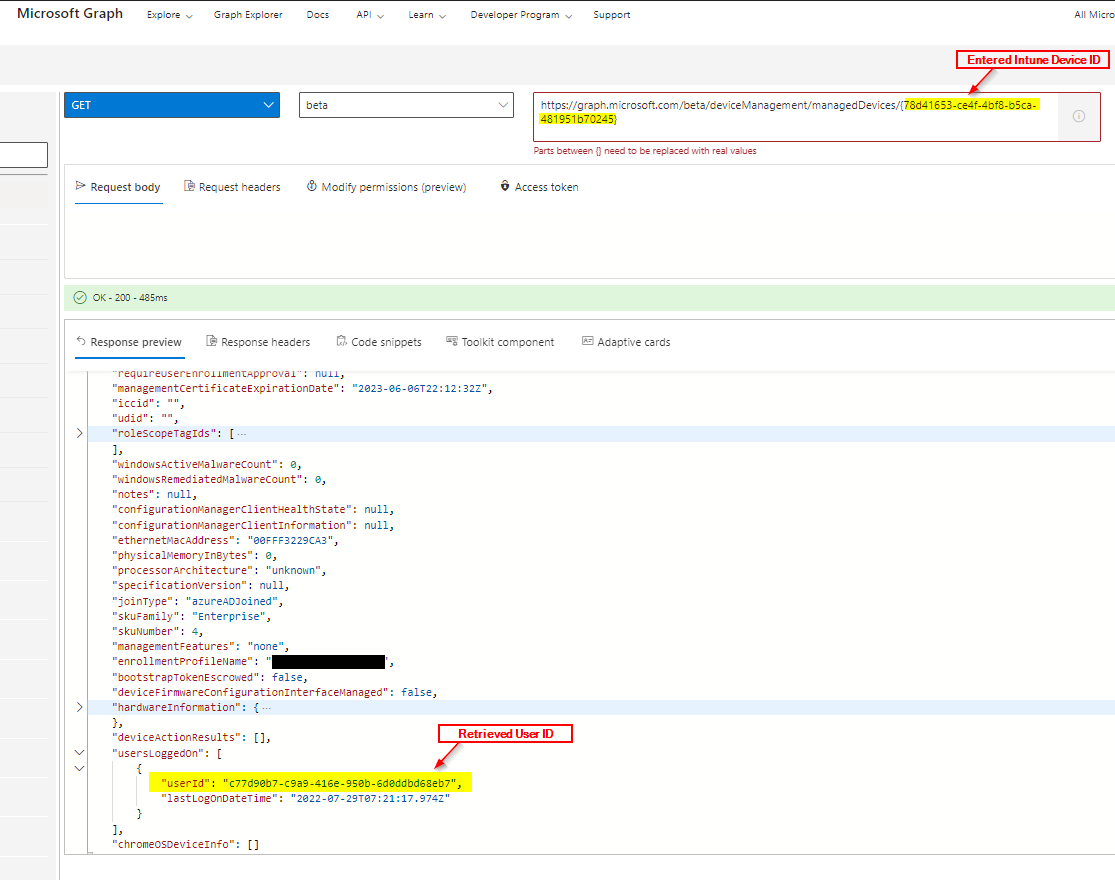Click the empty sidebar search box

23,155
